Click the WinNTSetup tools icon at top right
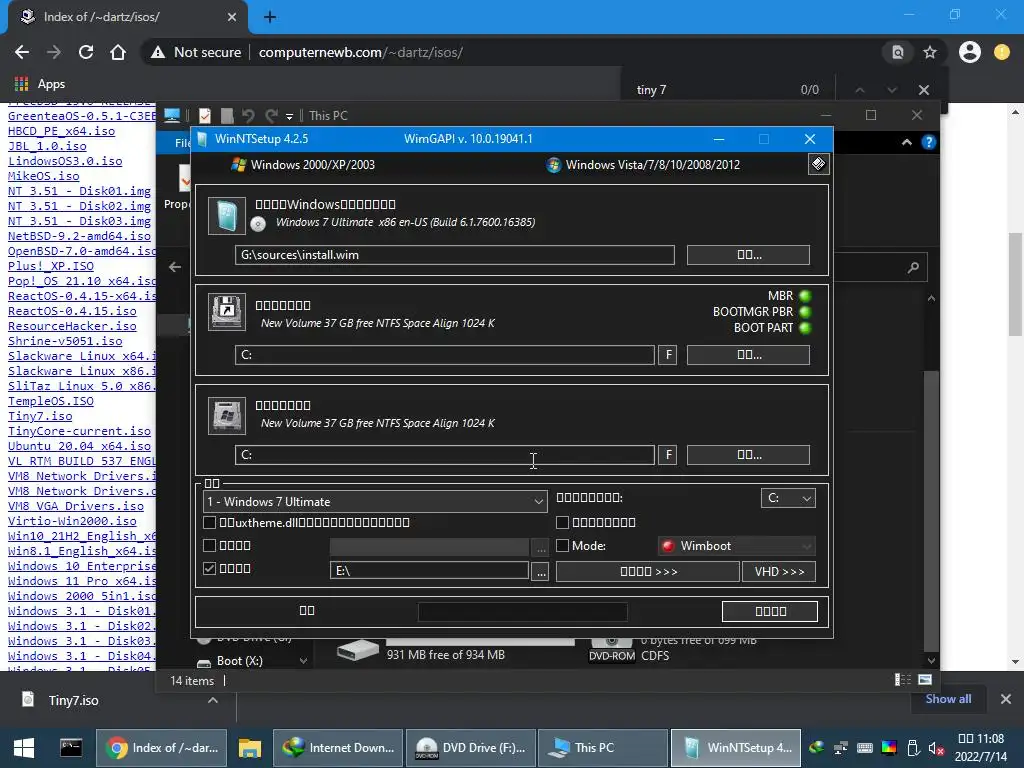This screenshot has width=1024, height=768. pyautogui.click(x=818, y=164)
